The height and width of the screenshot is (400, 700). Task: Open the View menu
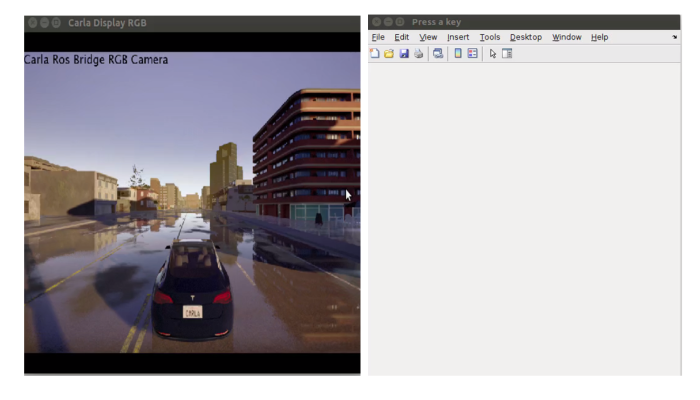pyautogui.click(x=428, y=37)
